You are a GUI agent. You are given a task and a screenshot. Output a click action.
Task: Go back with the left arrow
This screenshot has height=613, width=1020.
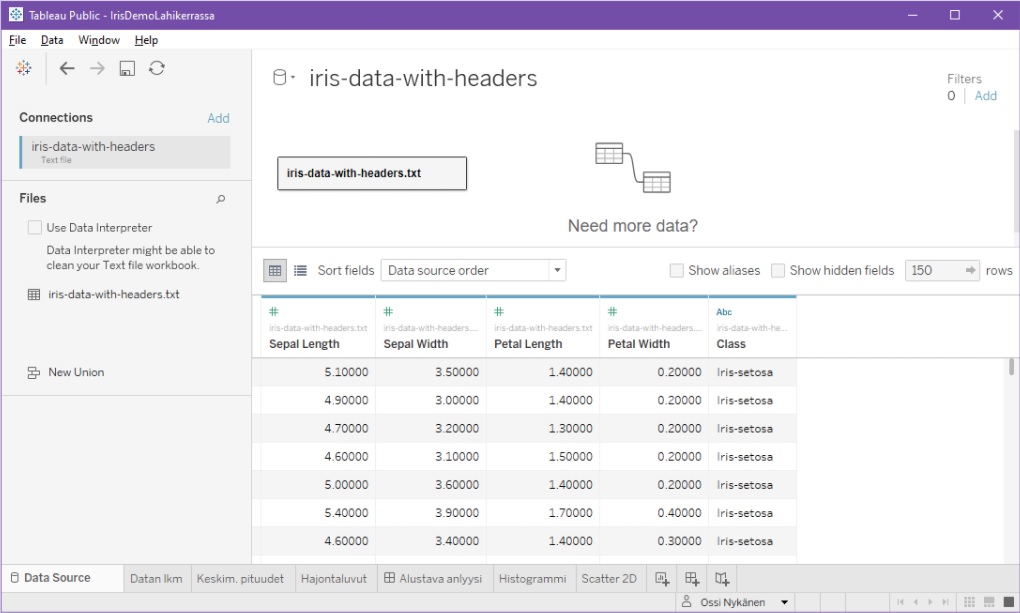coord(67,68)
